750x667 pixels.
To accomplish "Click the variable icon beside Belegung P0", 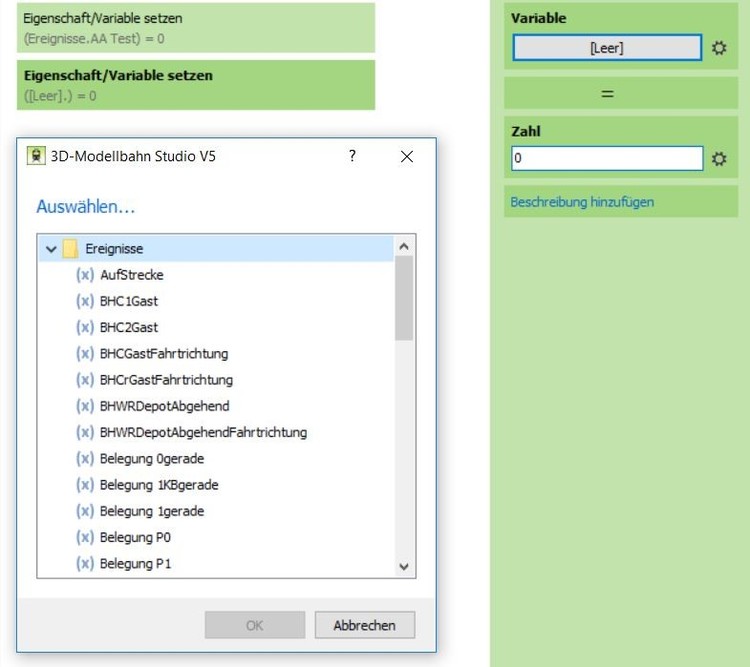I will [x=85, y=537].
